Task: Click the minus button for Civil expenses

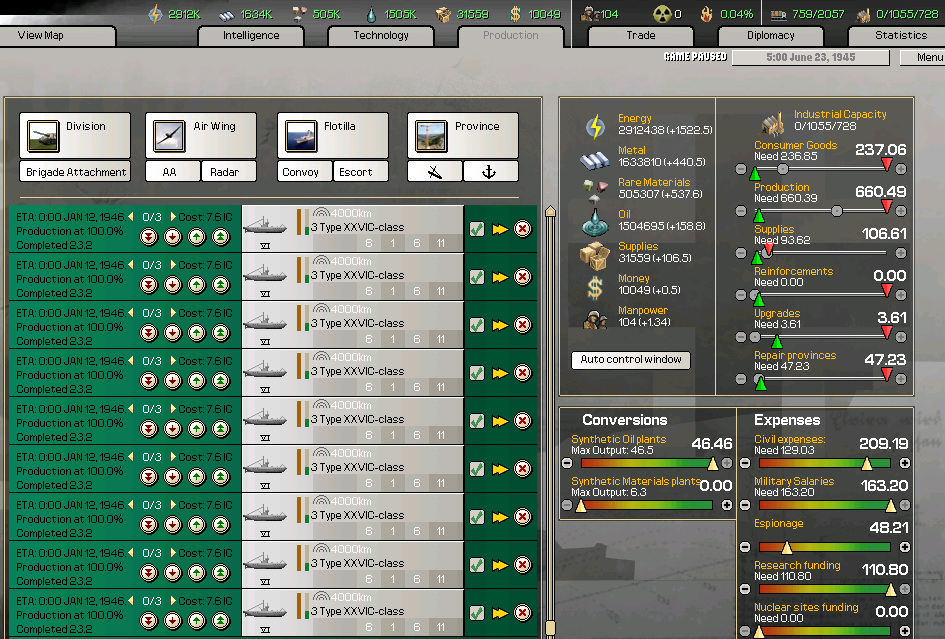Action: tap(744, 463)
